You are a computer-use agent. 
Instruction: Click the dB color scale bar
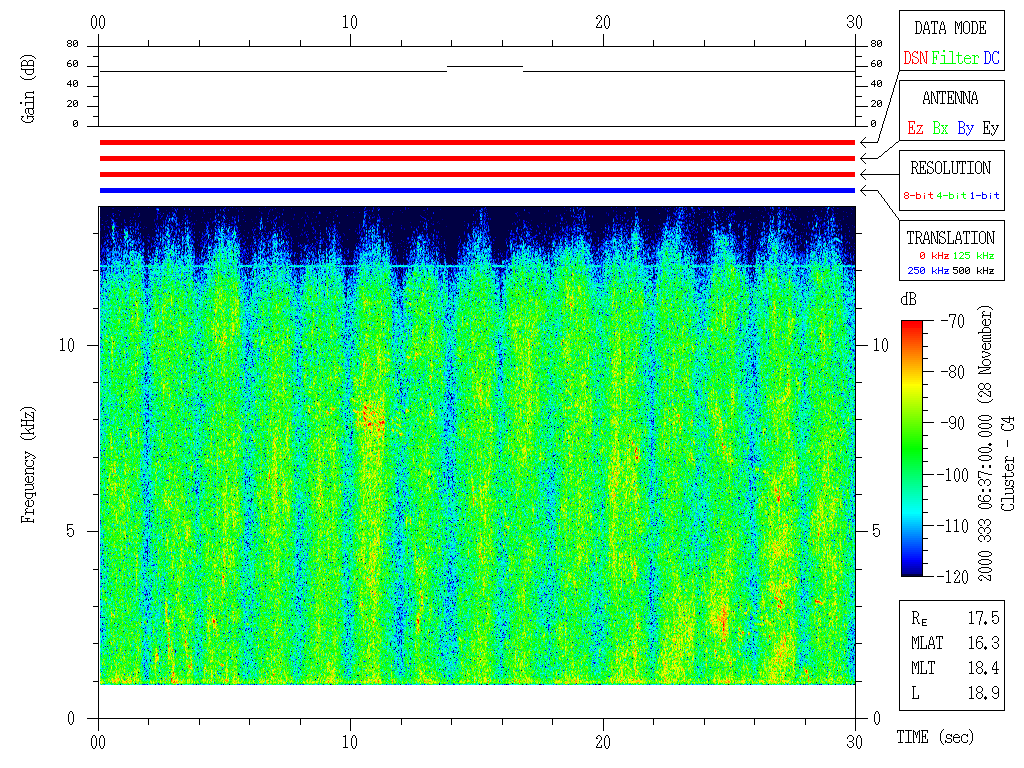[912, 447]
